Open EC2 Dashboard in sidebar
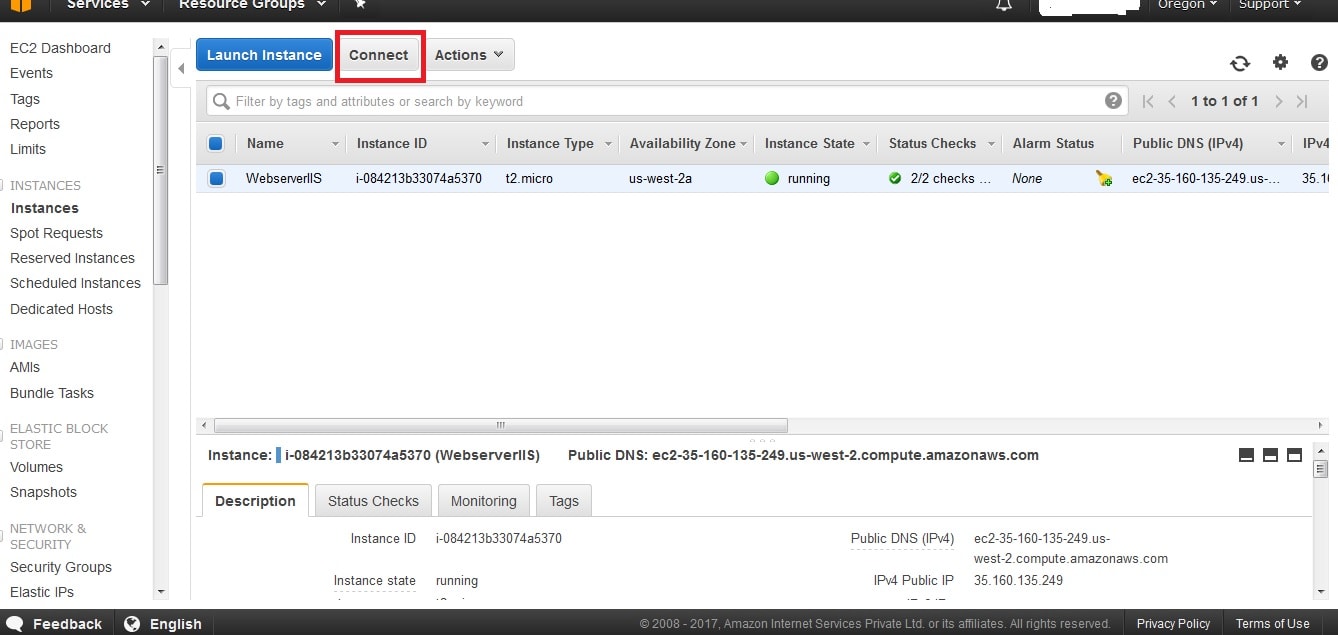Viewport: 1338px width, 635px height. [x=60, y=48]
